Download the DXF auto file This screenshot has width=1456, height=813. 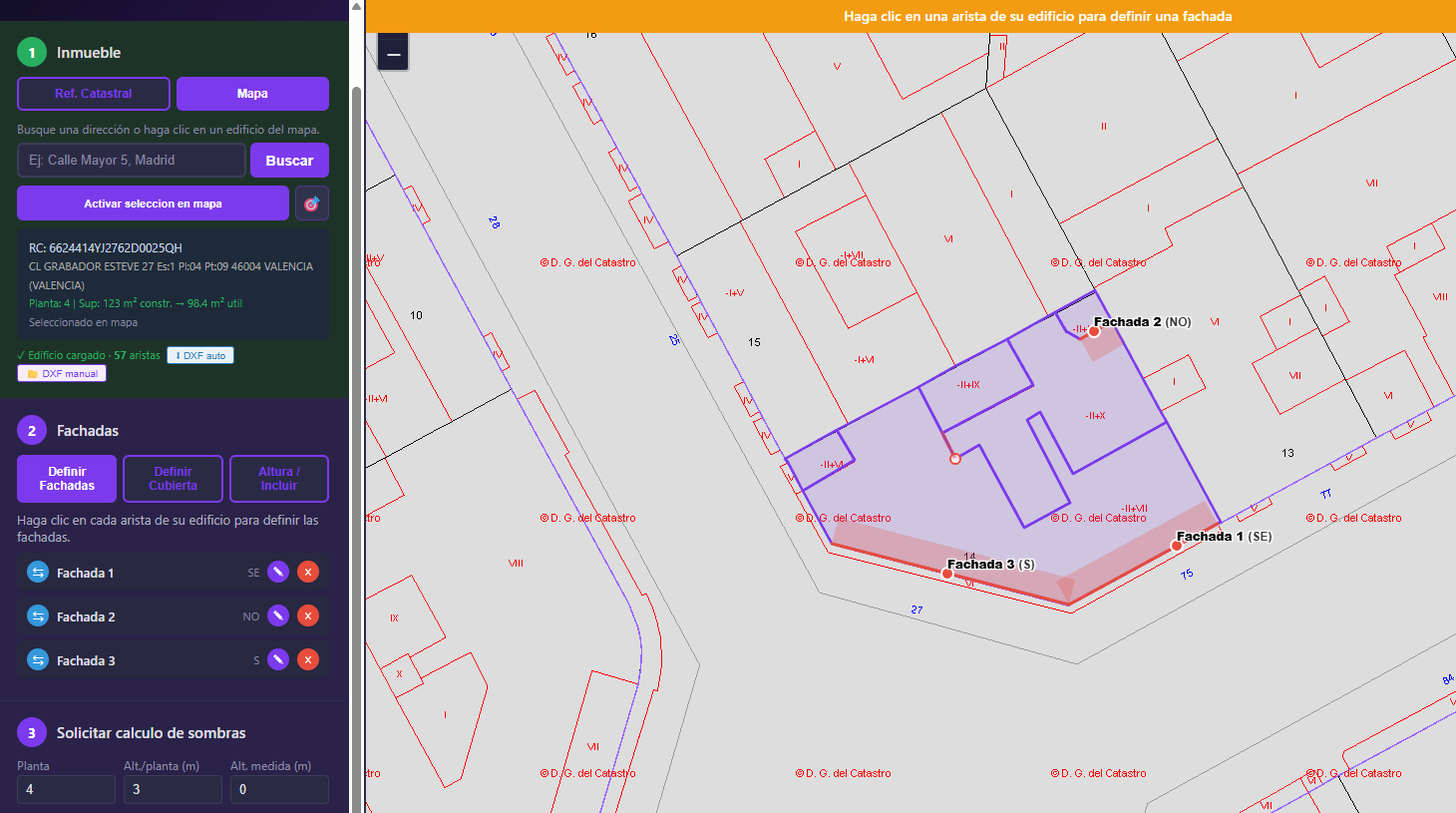click(x=200, y=356)
